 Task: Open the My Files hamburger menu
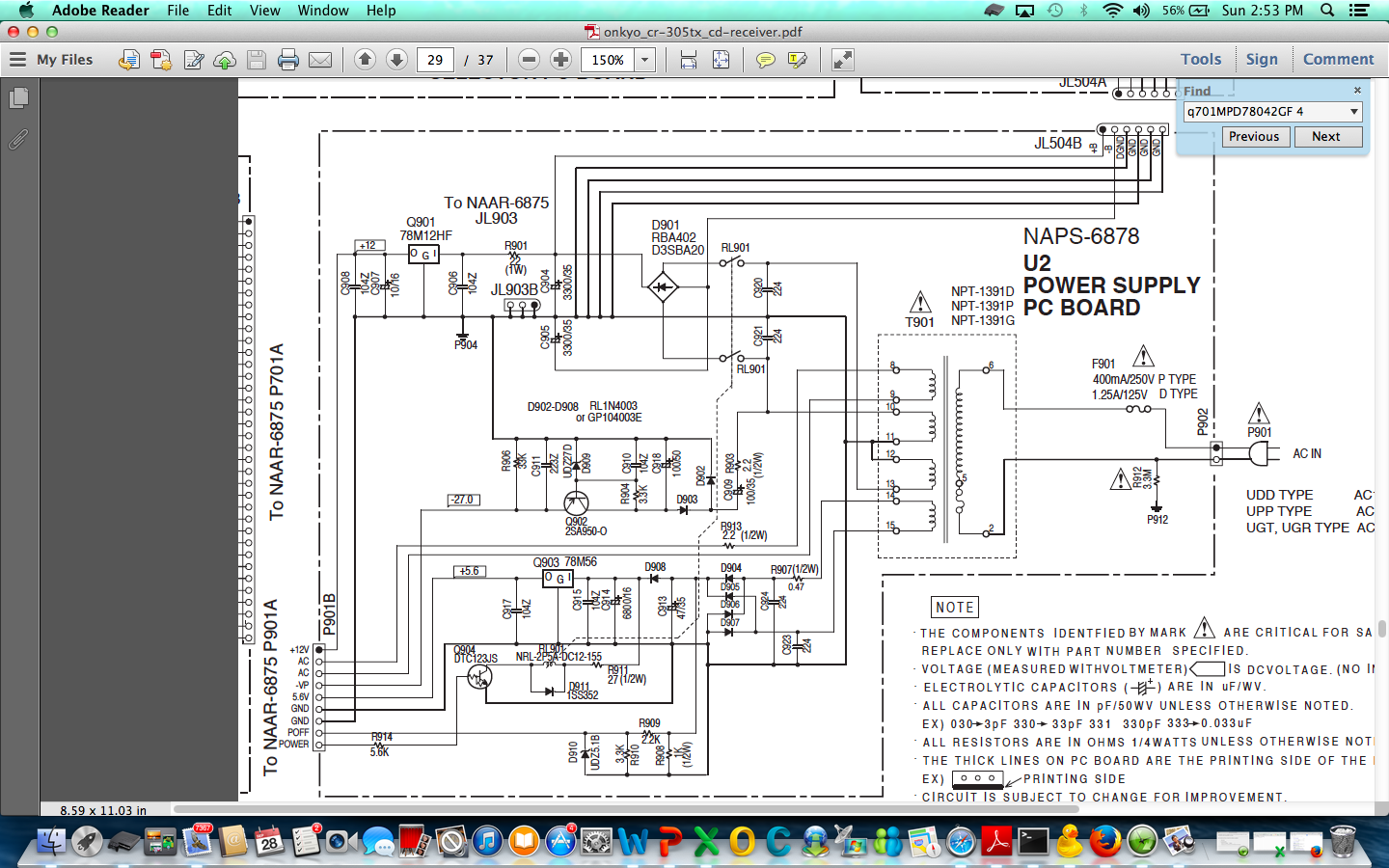point(17,60)
